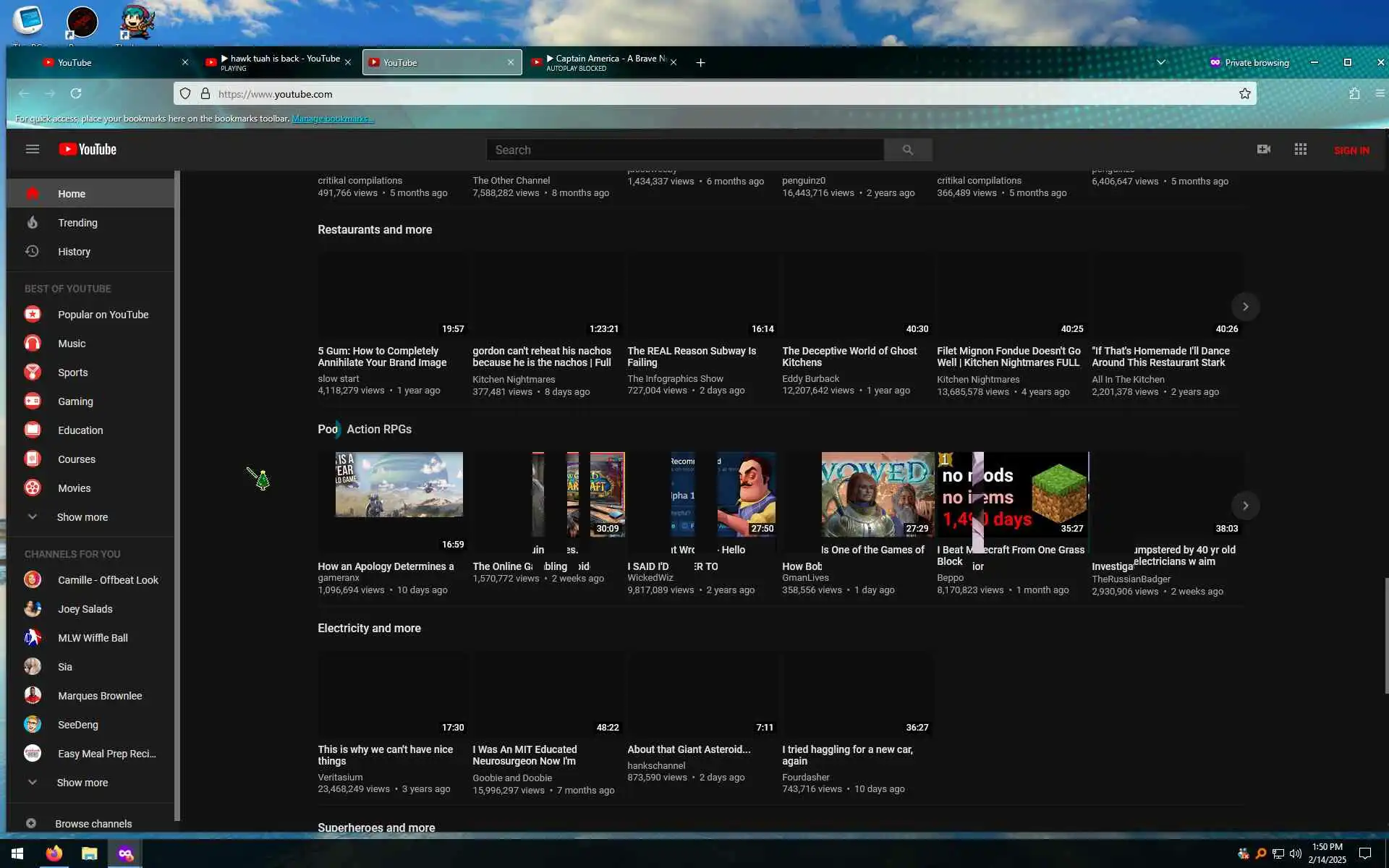Expand Show more under Best of YouTube
The height and width of the screenshot is (868, 1389).
(82, 517)
